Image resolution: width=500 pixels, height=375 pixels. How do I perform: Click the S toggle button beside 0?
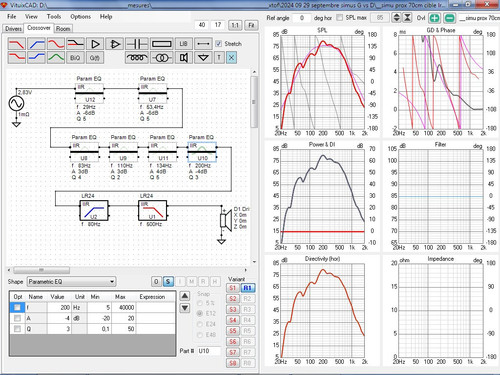pos(168,282)
